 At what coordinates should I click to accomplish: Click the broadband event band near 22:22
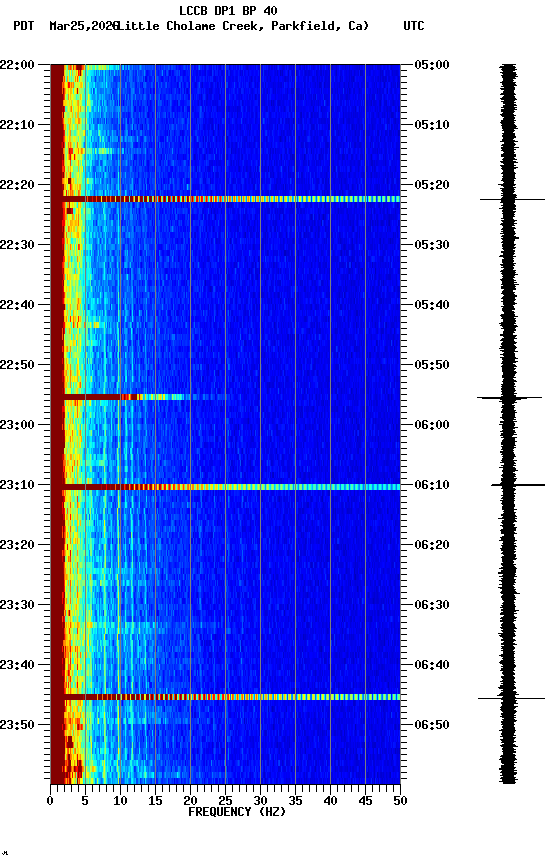click(x=231, y=199)
